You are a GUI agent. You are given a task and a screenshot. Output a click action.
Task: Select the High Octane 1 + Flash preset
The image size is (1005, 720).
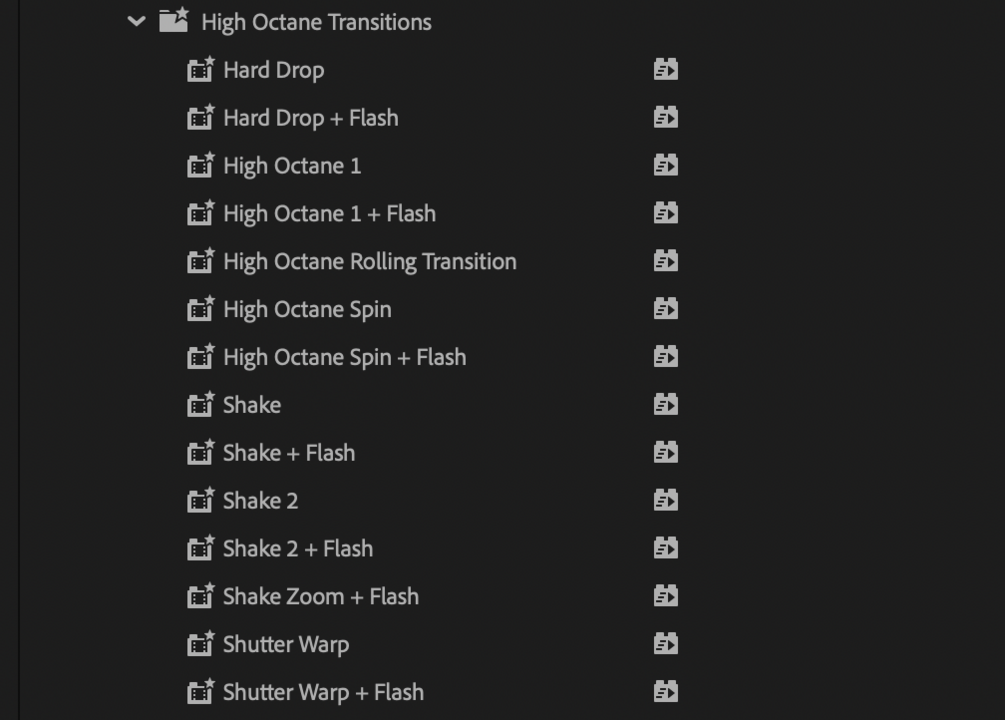pyautogui.click(x=329, y=214)
